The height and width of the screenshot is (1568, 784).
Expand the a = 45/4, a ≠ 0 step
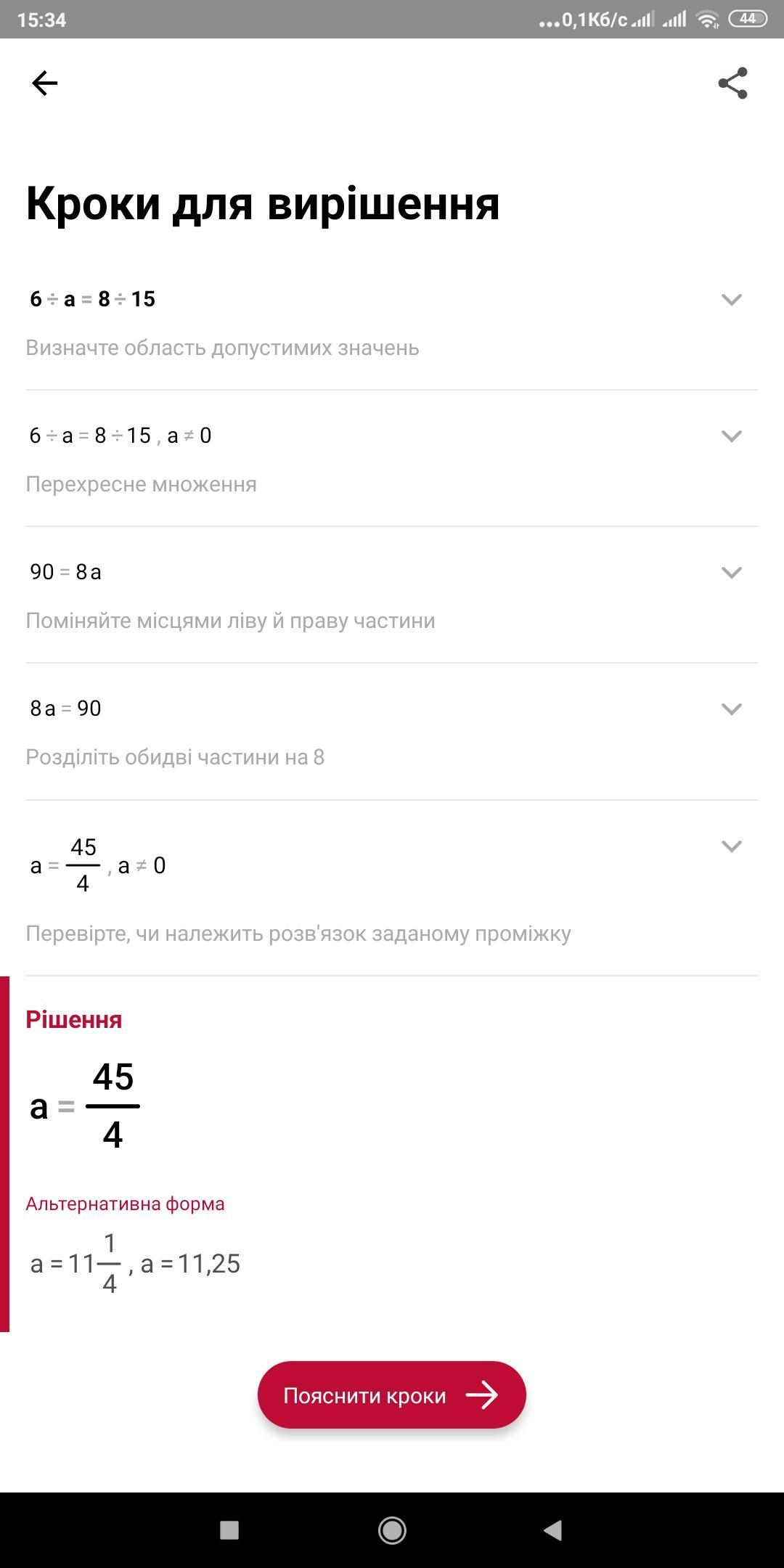(x=731, y=846)
